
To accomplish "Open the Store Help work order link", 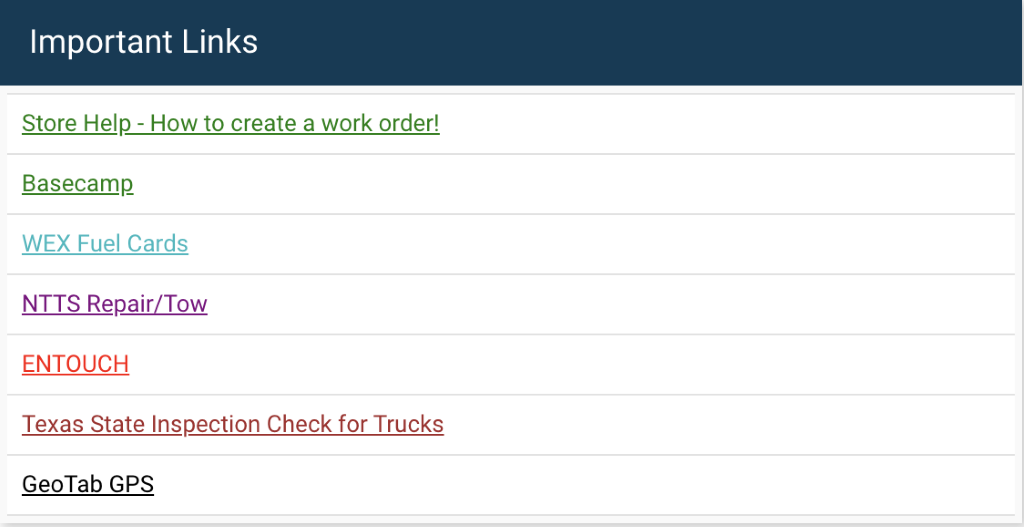I will click(x=230, y=124).
